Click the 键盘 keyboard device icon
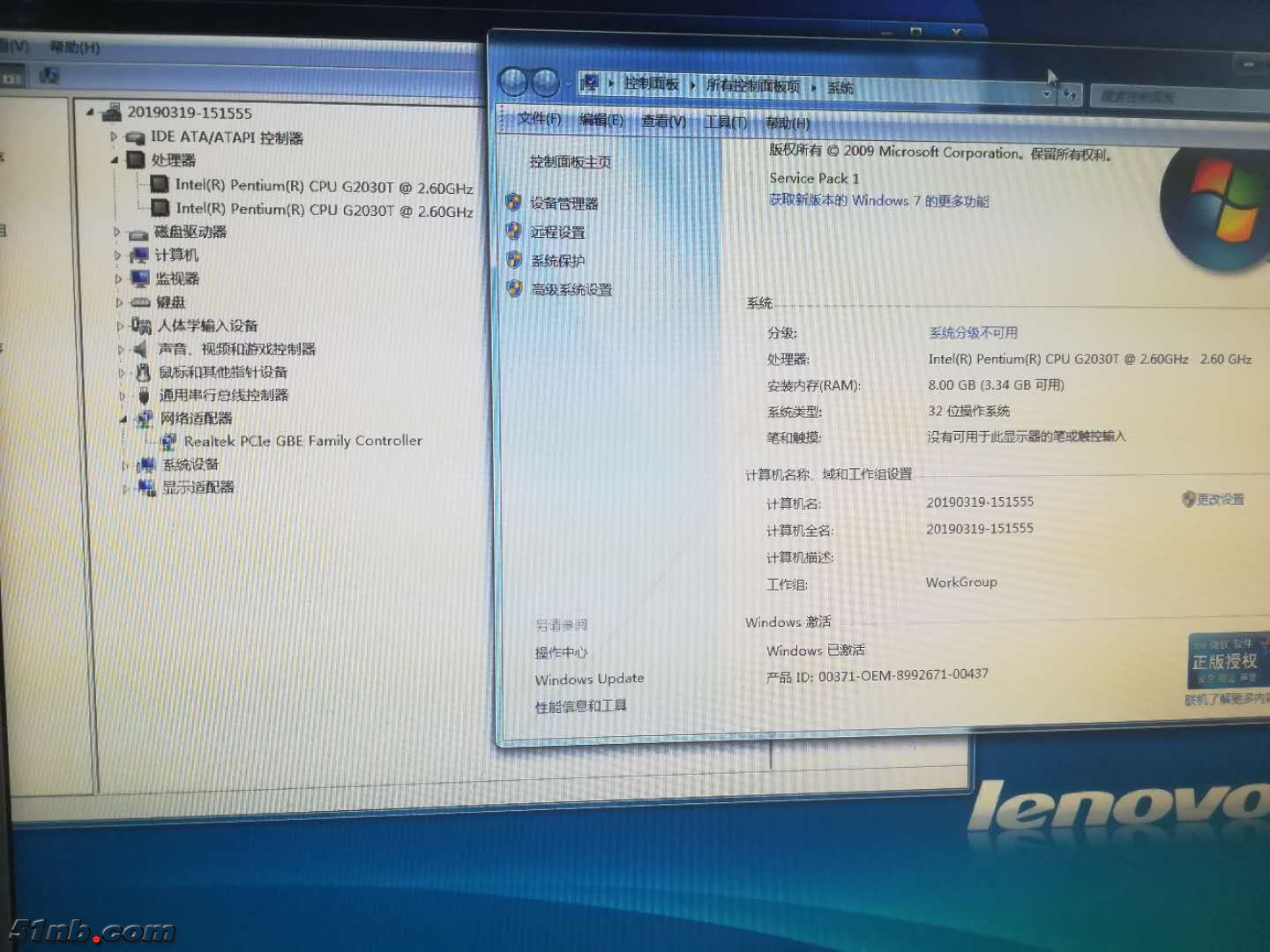Screen dimensions: 1270x952 click(141, 302)
